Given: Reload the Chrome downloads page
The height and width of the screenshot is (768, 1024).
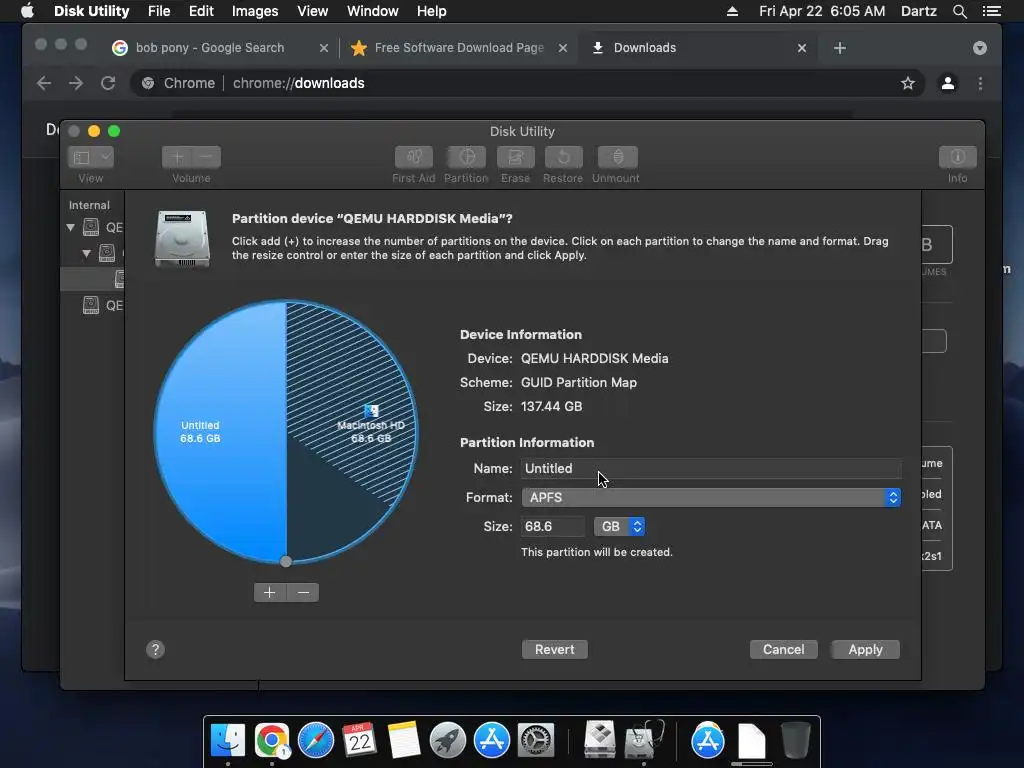Looking at the screenshot, I should point(108,83).
